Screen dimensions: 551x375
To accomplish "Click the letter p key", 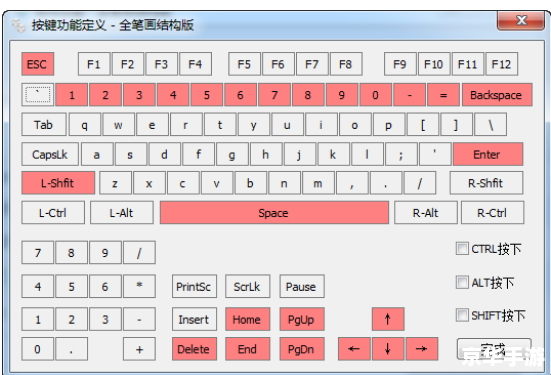I will tap(389, 124).
